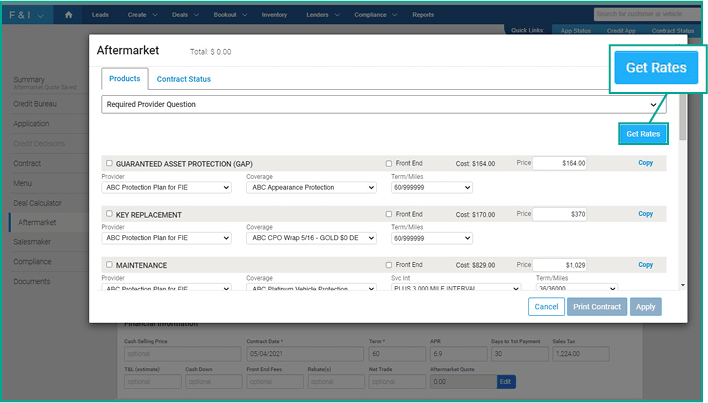Expand the Lenders menu
The width and height of the screenshot is (708, 403).
(323, 14)
